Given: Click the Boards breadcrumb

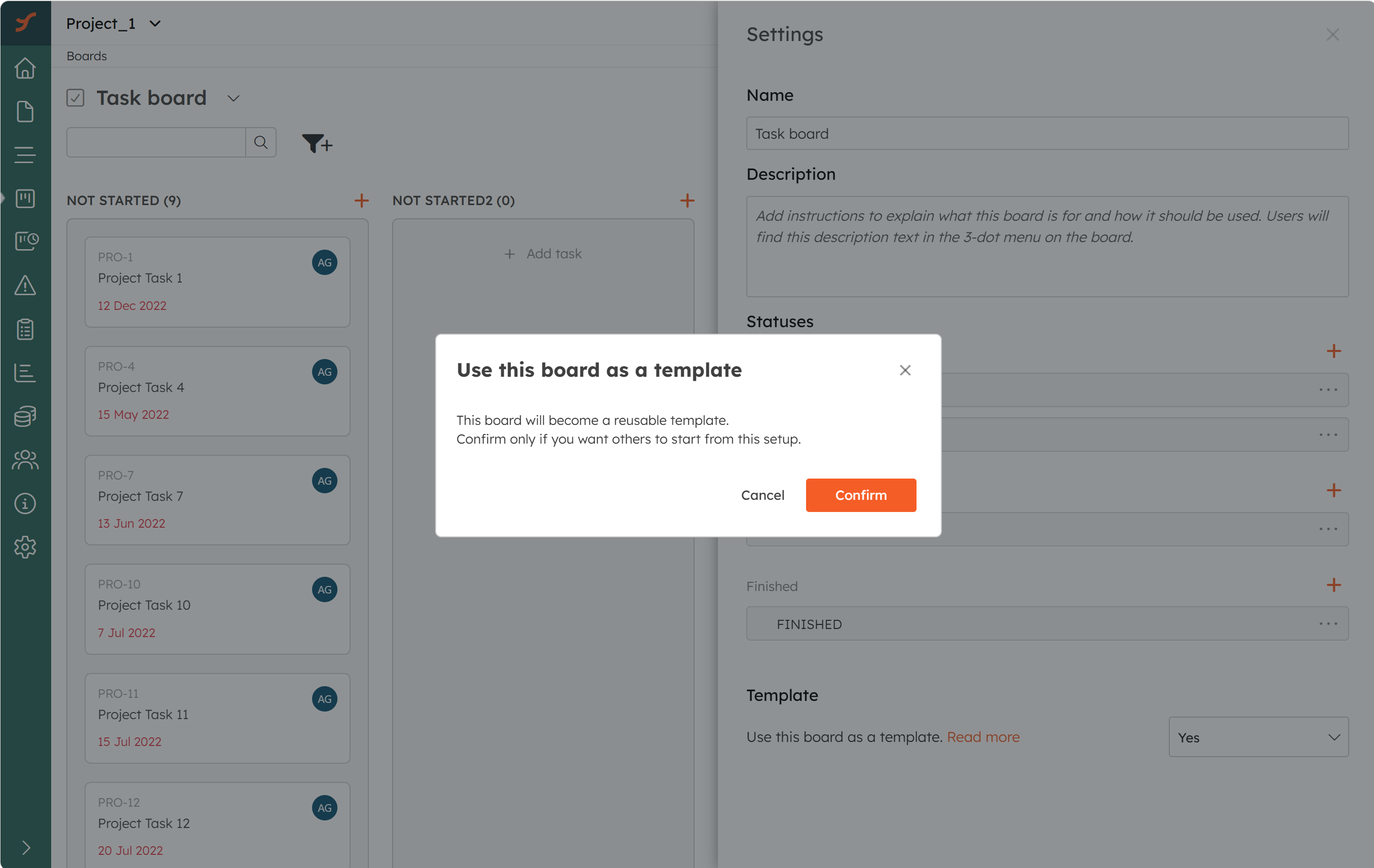Looking at the screenshot, I should 87,56.
